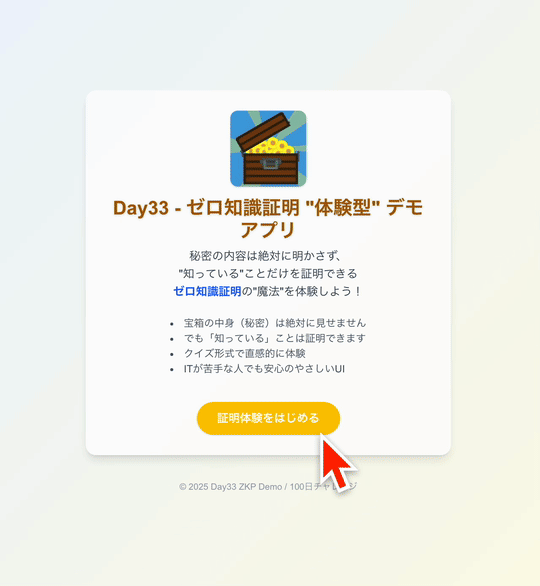540x586 pixels.
Task: Click the gold coins in the chest
Action: 272,146
